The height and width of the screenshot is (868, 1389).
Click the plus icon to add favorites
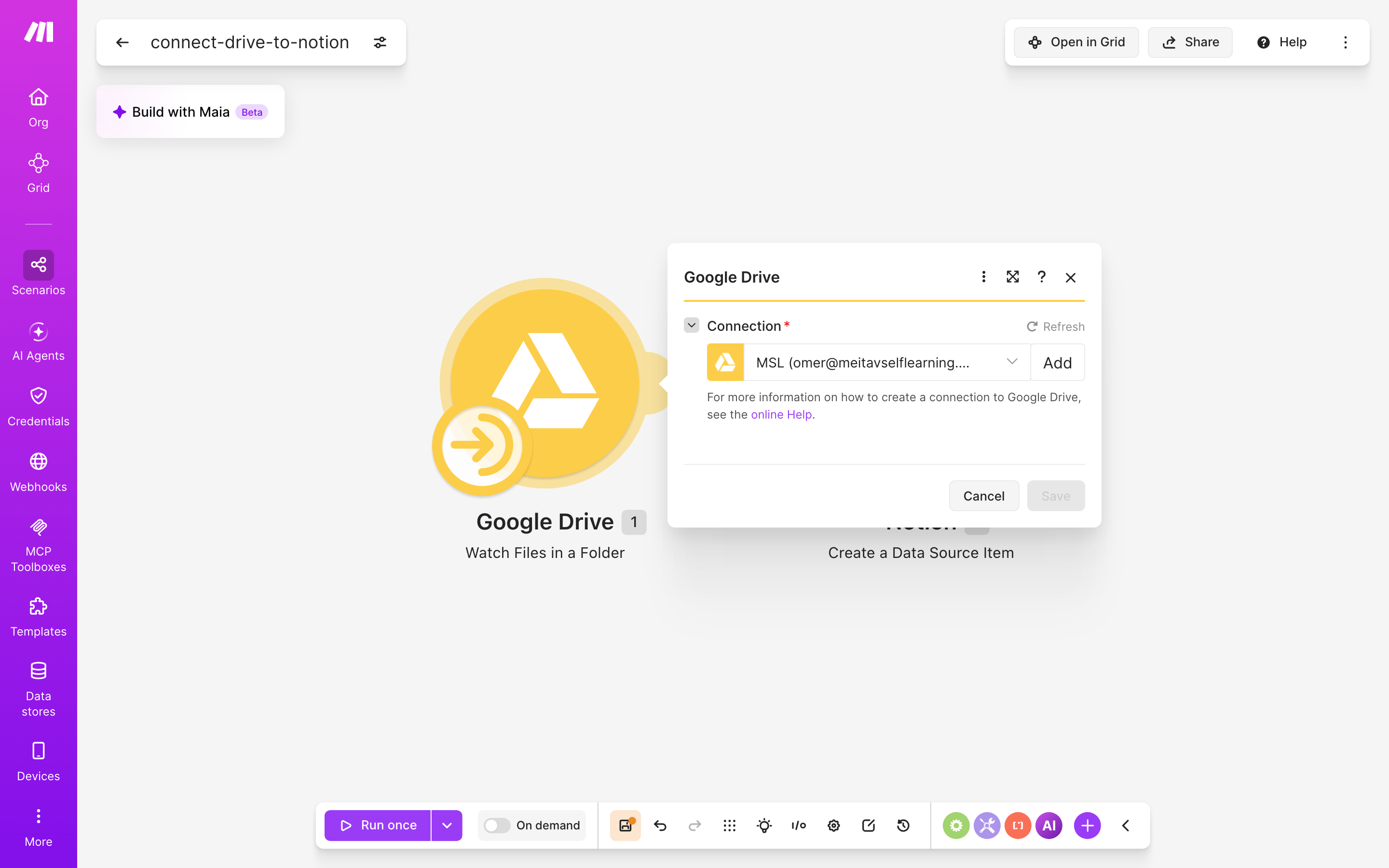pos(1088,826)
